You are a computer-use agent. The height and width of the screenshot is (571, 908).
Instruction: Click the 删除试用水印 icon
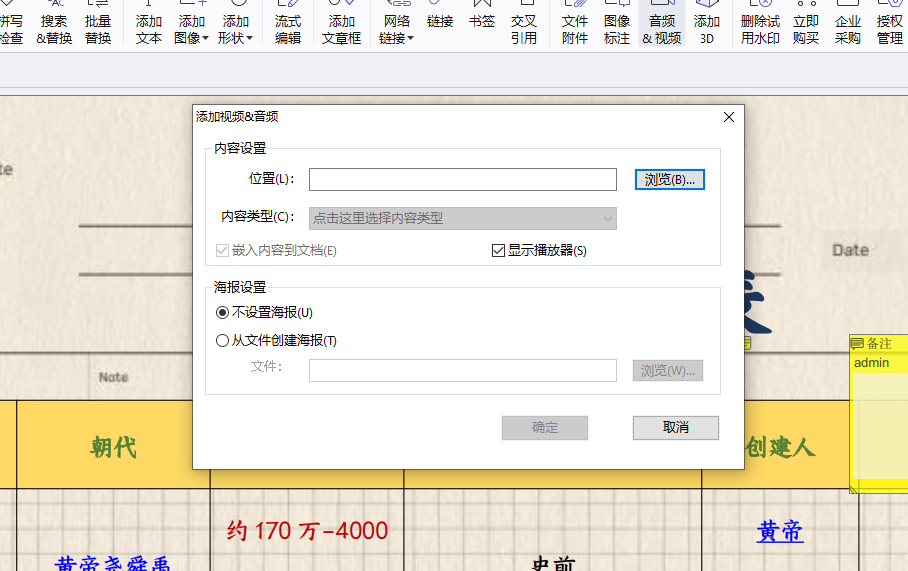pos(760,22)
